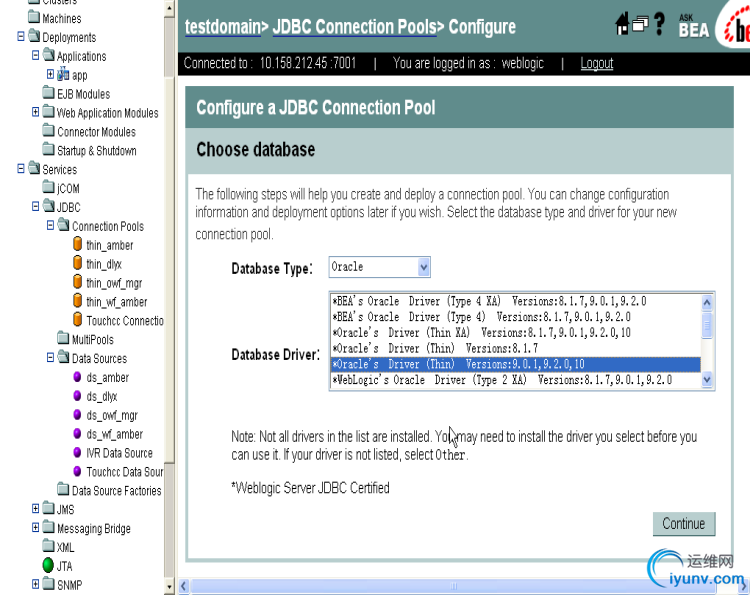The height and width of the screenshot is (595, 750).
Task: Click ds_owf_mgr data source icon
Action: click(77, 414)
